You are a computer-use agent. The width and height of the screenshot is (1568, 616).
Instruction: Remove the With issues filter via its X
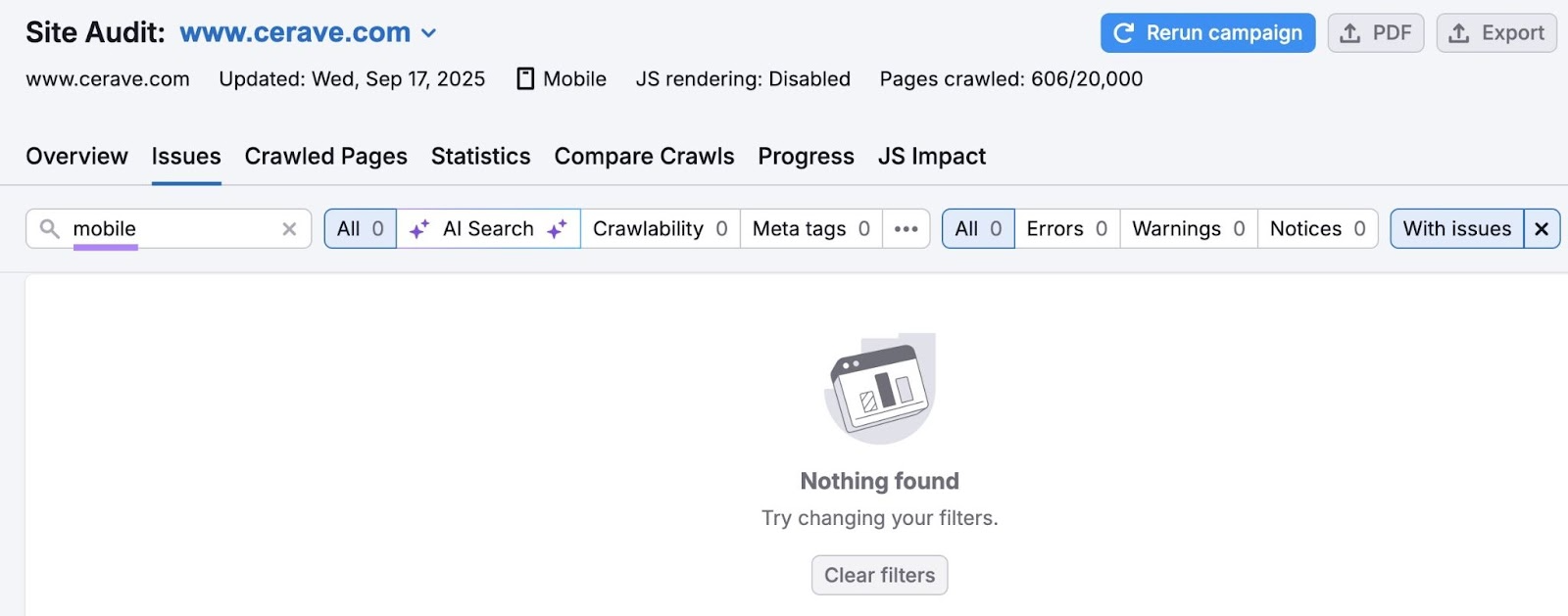(1541, 228)
